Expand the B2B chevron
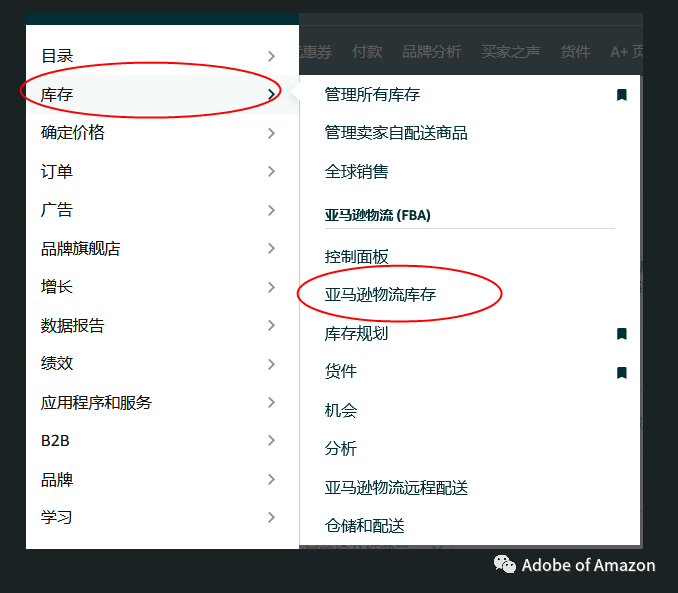This screenshot has width=678, height=593. tap(271, 440)
